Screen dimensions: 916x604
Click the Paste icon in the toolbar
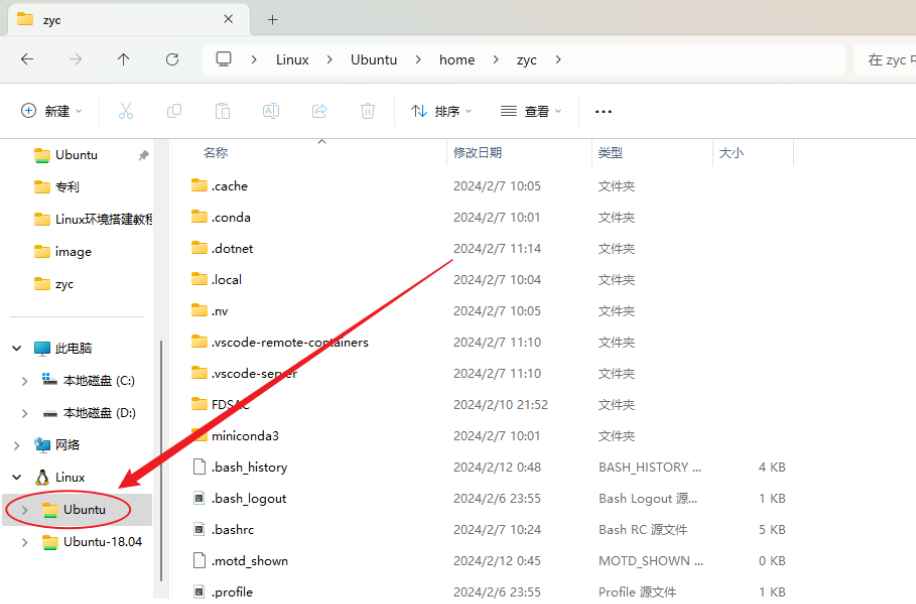point(222,111)
